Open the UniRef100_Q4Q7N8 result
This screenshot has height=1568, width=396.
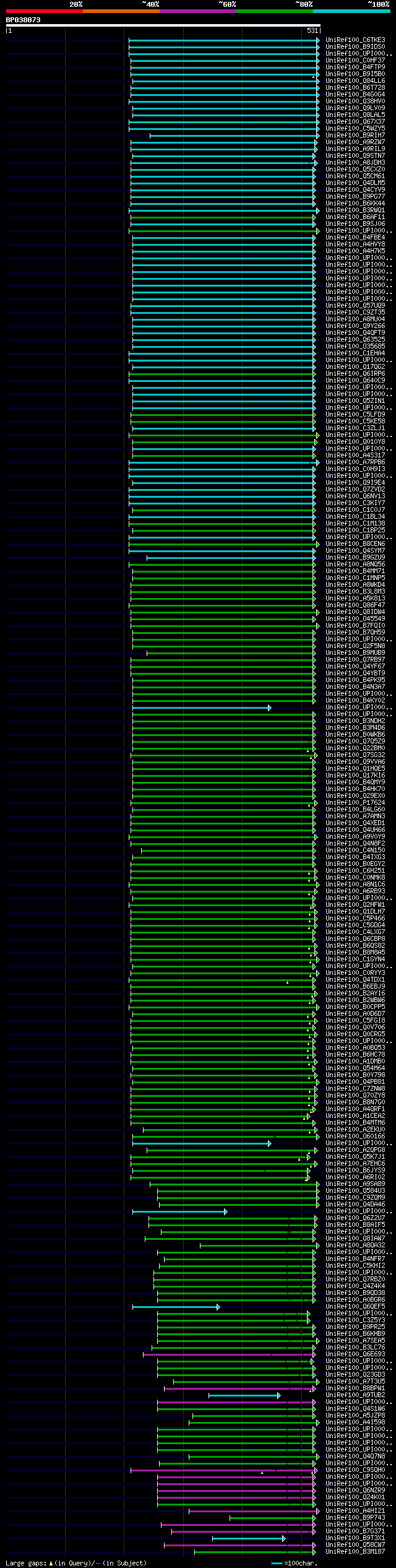pyautogui.click(x=355, y=1457)
